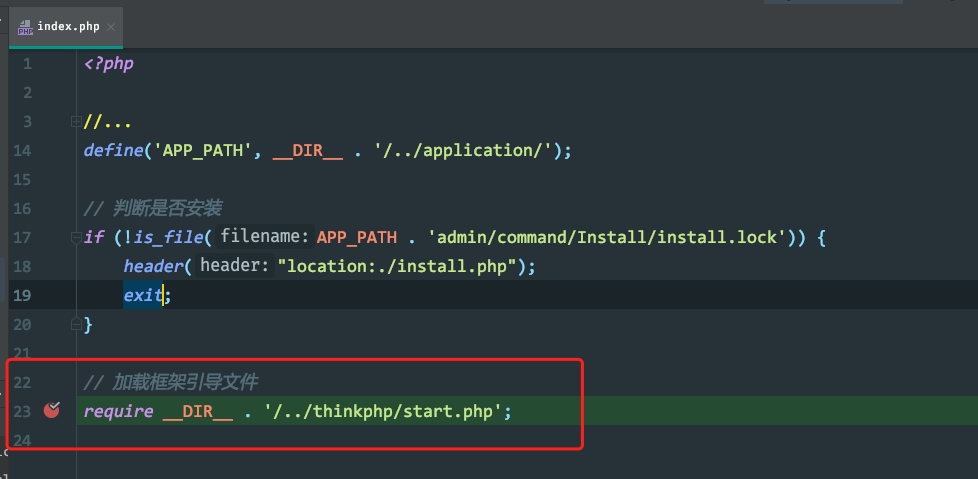Click the require keyword on line 23

pyautogui.click(x=119, y=412)
